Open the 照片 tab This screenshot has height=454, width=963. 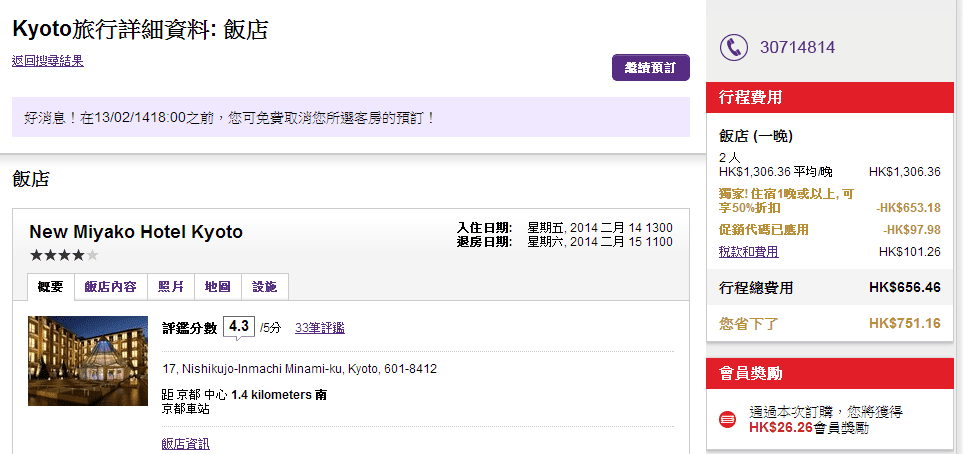(171, 287)
